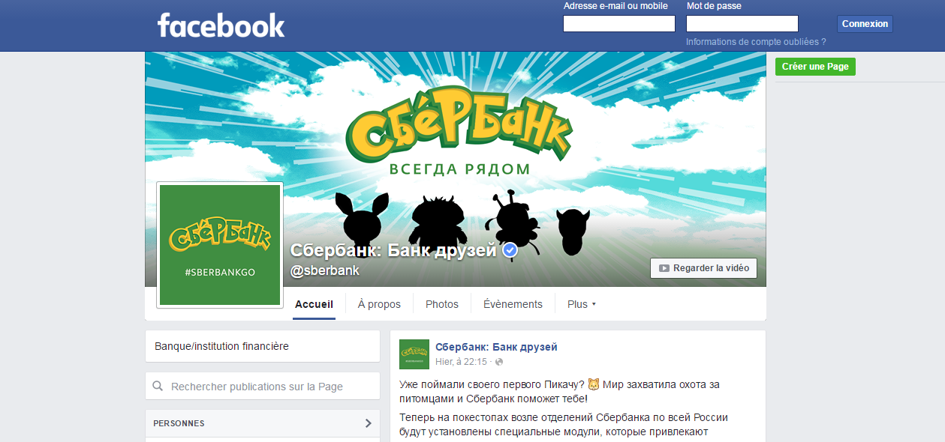Click the blue verified badge icon
Viewport: 945px width, 442px height.
click(510, 250)
